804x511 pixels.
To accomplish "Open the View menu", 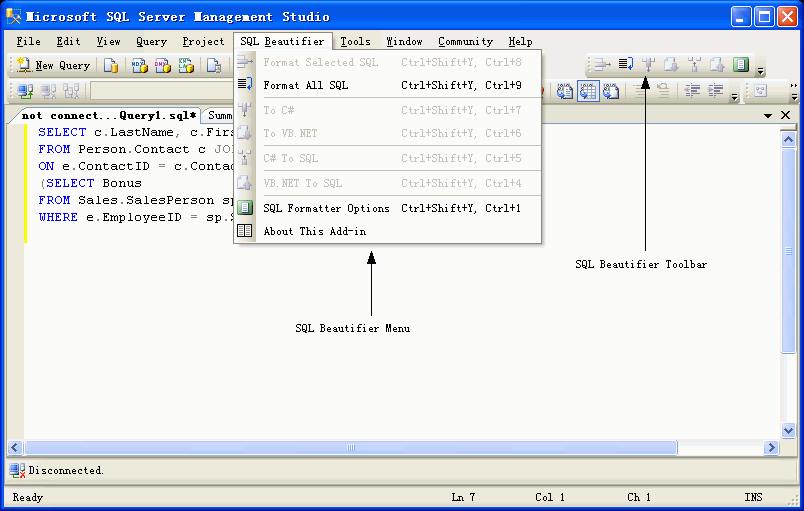I will (108, 42).
